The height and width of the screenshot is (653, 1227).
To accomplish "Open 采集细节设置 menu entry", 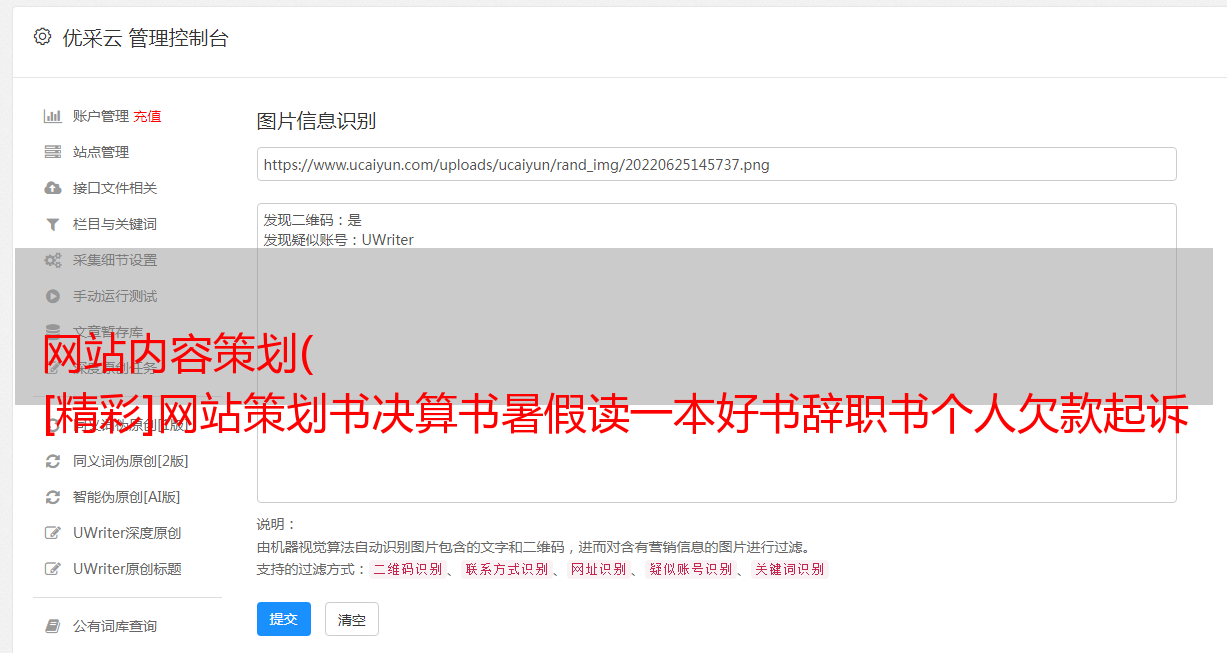I will pos(115,260).
